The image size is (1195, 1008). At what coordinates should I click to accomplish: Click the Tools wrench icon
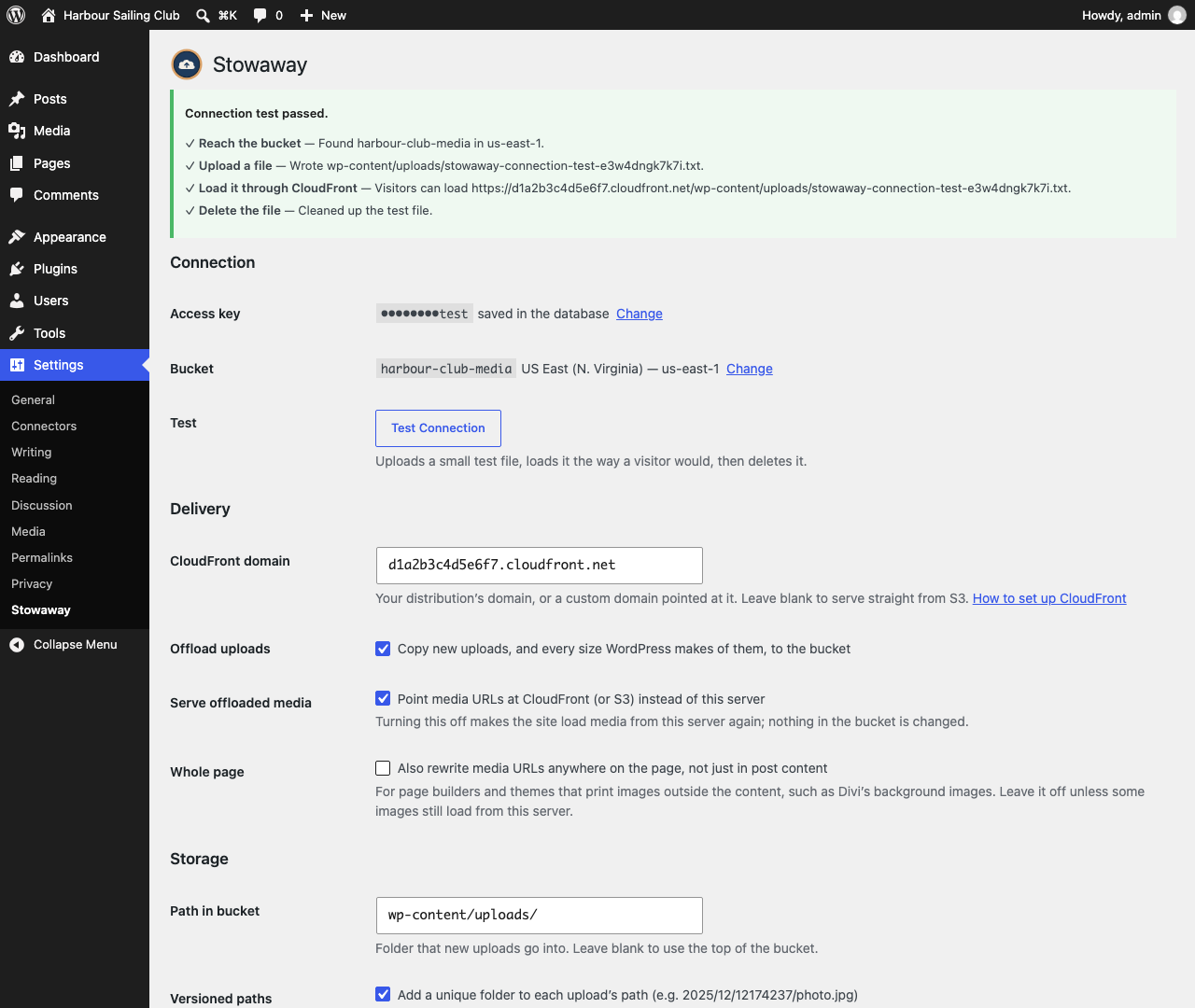(17, 333)
